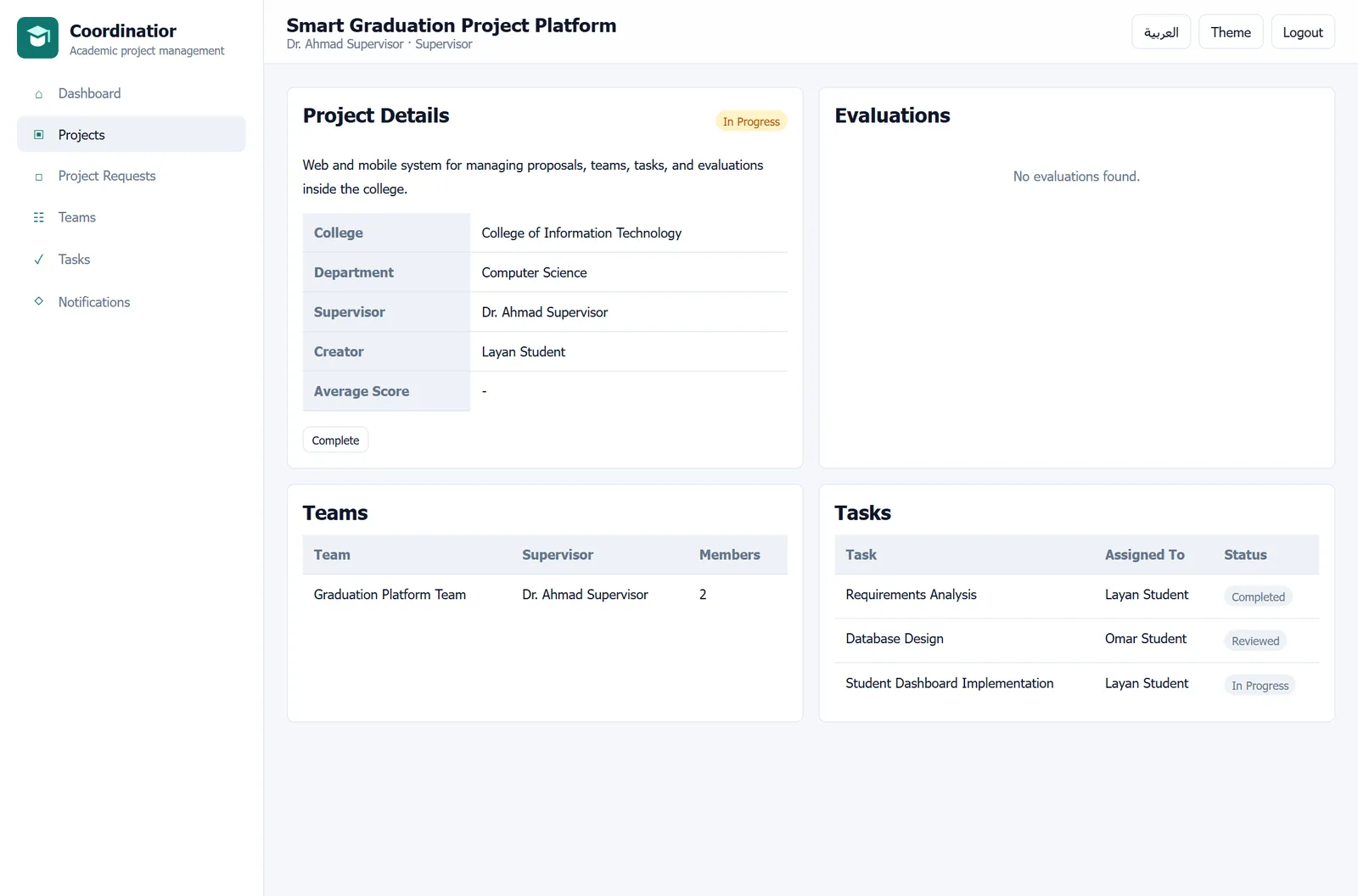The height and width of the screenshot is (896, 1358).
Task: Click 'Dr. Ahmad Supervisor' in Teams table
Action: point(585,595)
